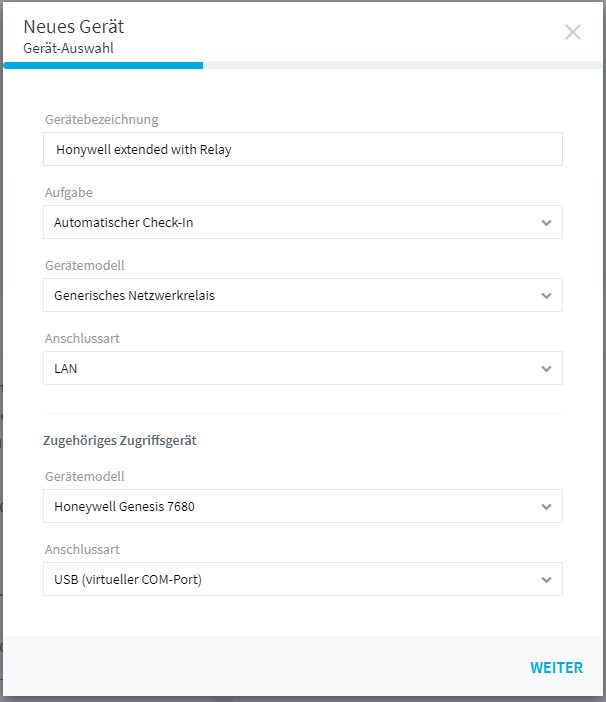The width and height of the screenshot is (606, 702).
Task: Click the chevron next to LAN
Action: [x=546, y=368]
